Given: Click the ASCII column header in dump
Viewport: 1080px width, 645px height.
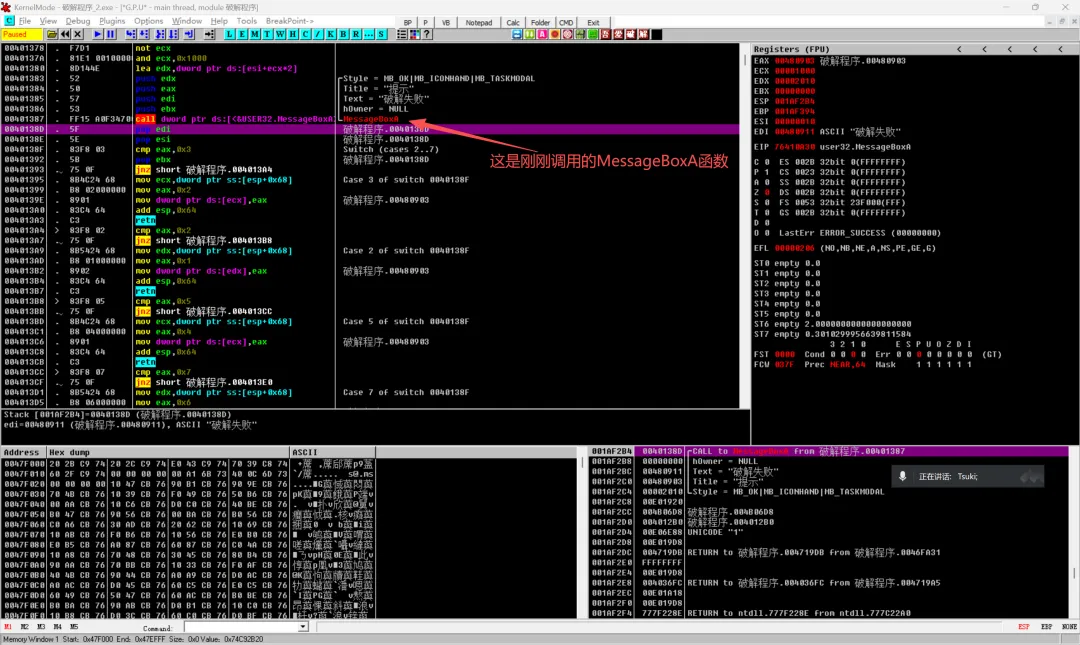Looking at the screenshot, I should (333, 452).
